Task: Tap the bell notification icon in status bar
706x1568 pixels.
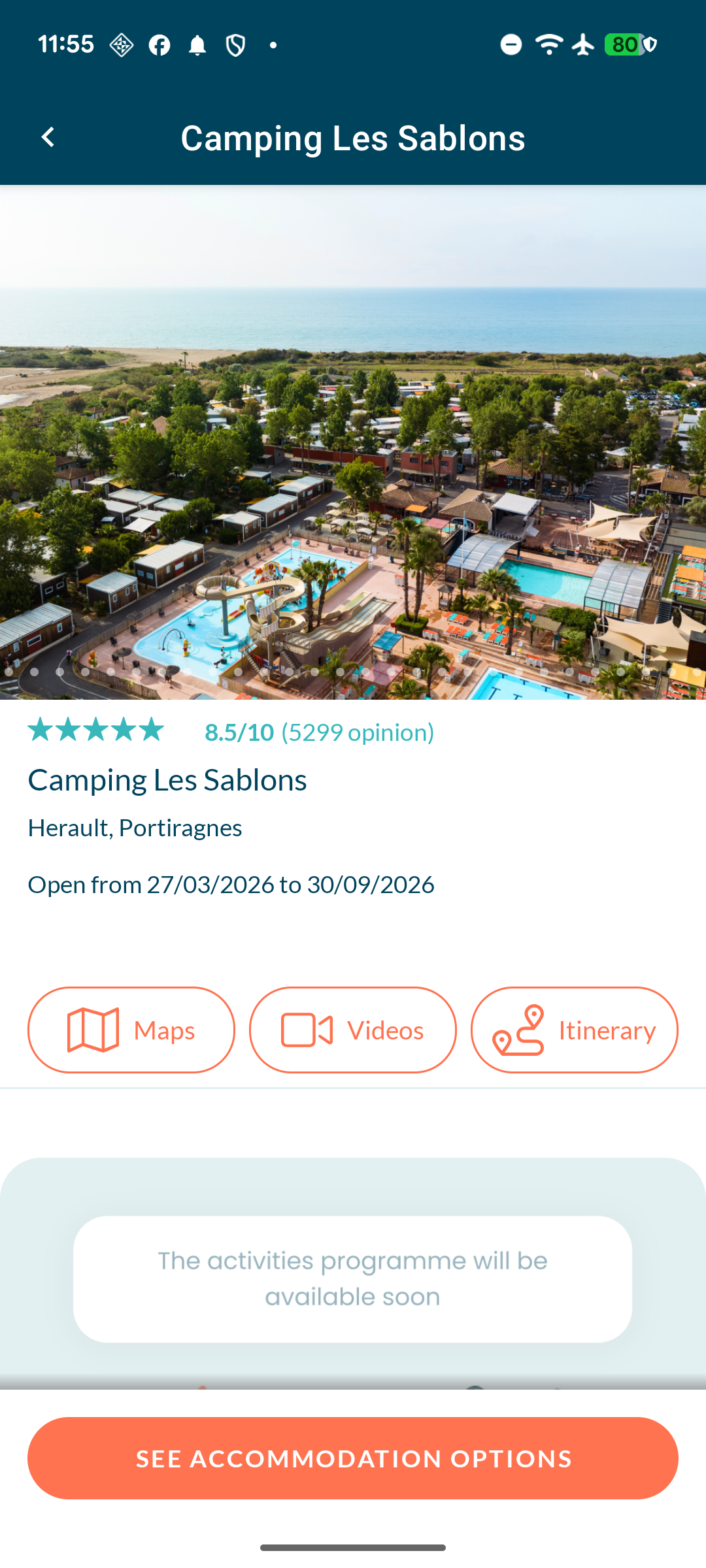Action: (197, 45)
